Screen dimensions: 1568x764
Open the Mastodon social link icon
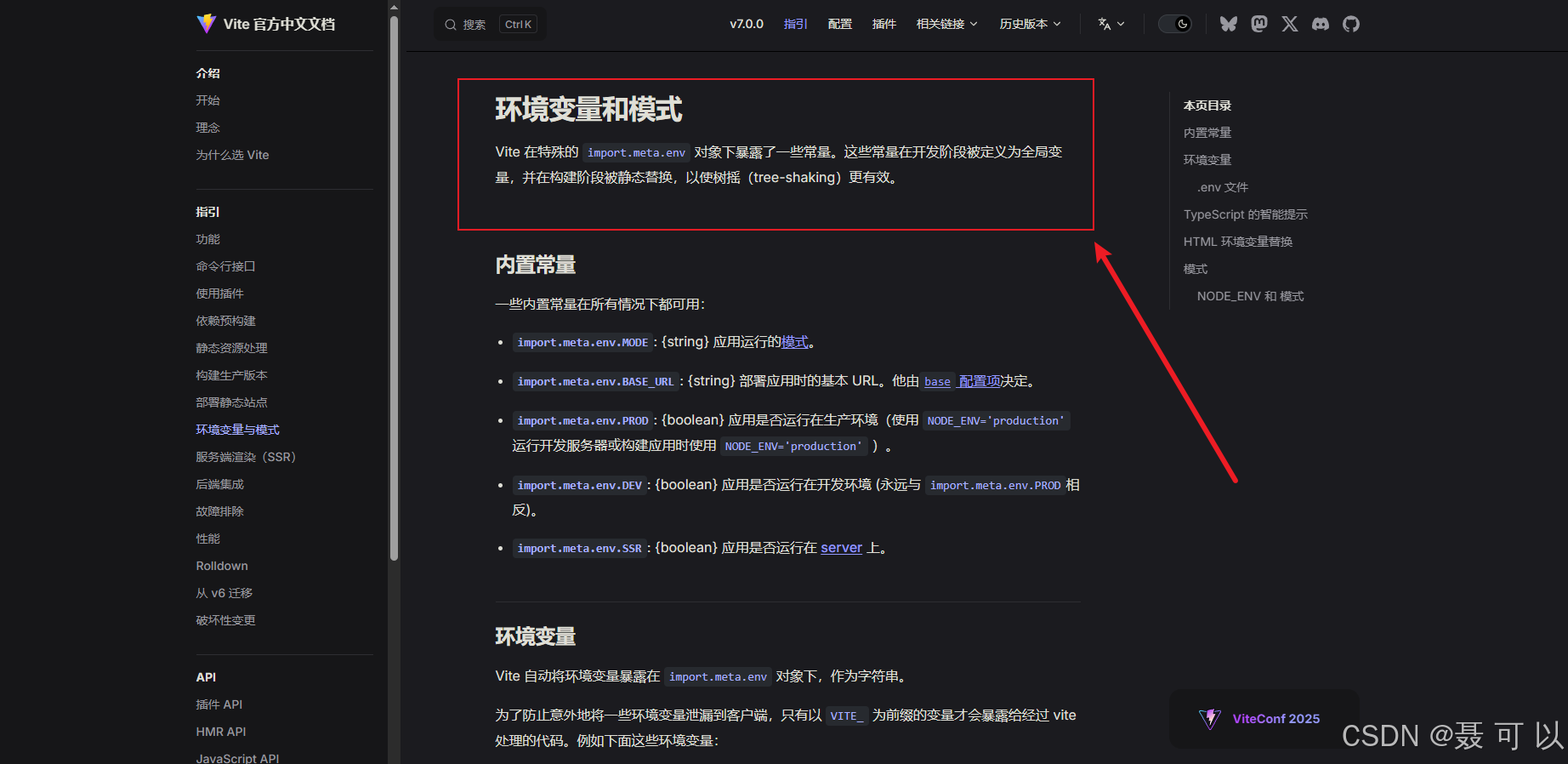pyautogui.click(x=1259, y=24)
